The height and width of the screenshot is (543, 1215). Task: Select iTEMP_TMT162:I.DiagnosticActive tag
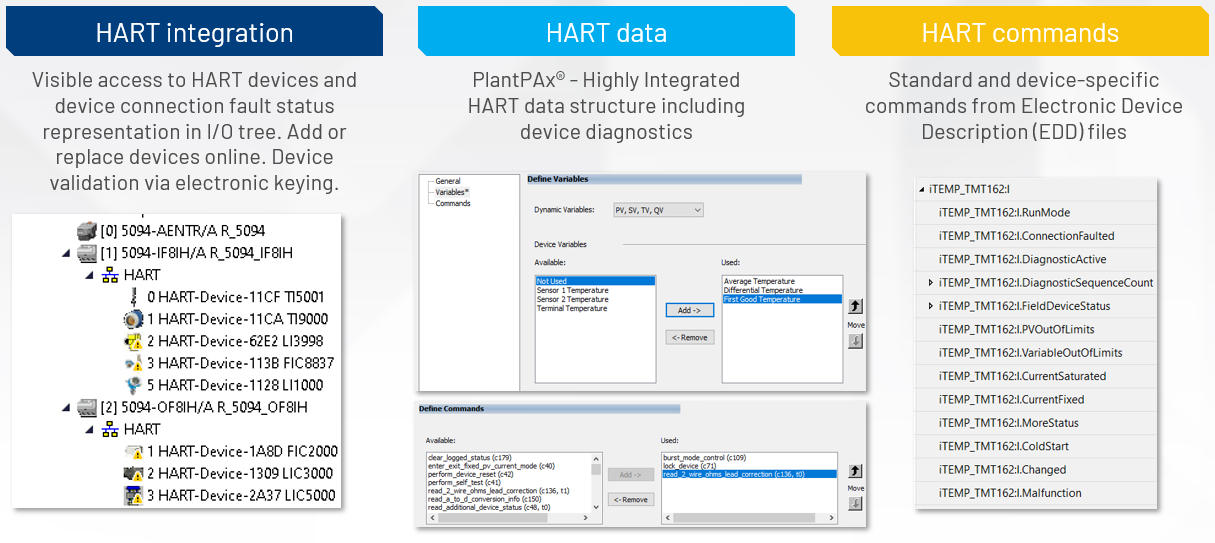(x=1036, y=259)
